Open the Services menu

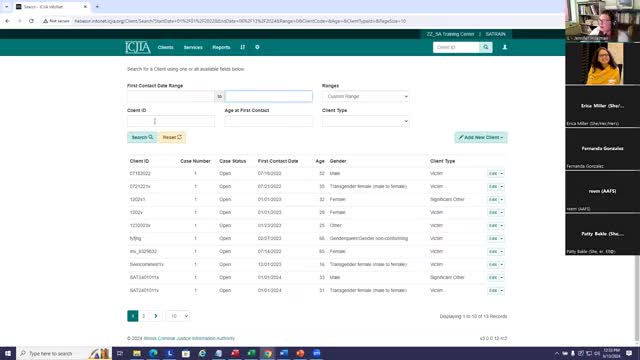click(x=193, y=47)
